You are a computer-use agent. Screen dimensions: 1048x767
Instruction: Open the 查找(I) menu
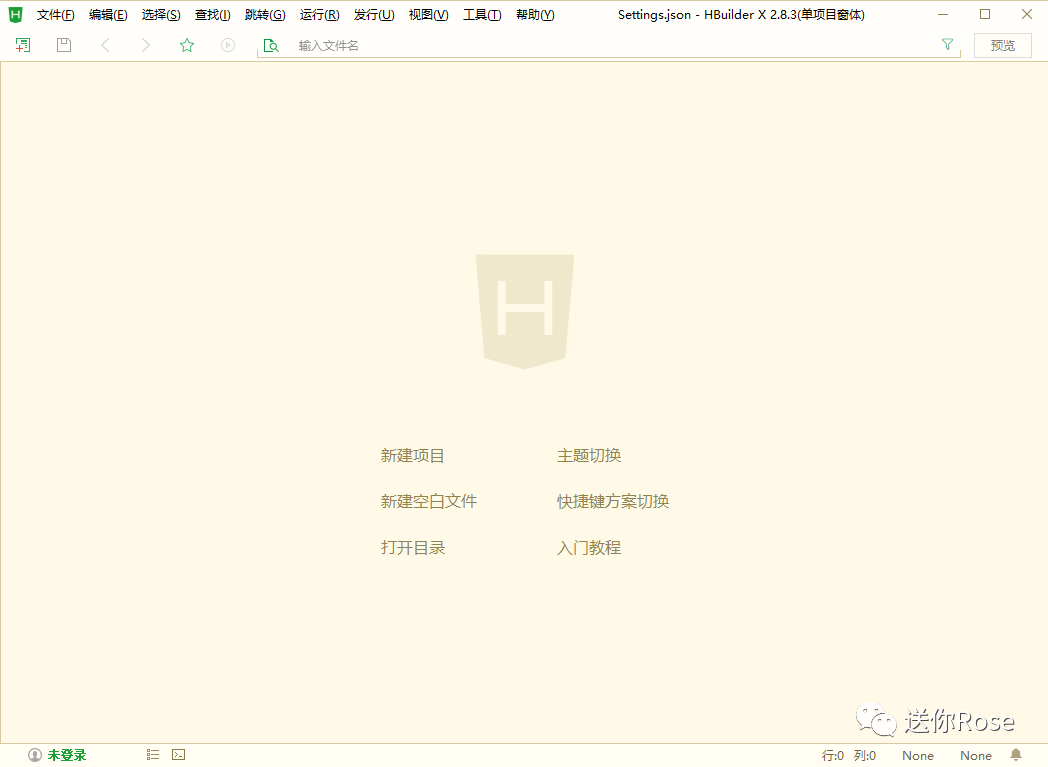click(x=213, y=15)
